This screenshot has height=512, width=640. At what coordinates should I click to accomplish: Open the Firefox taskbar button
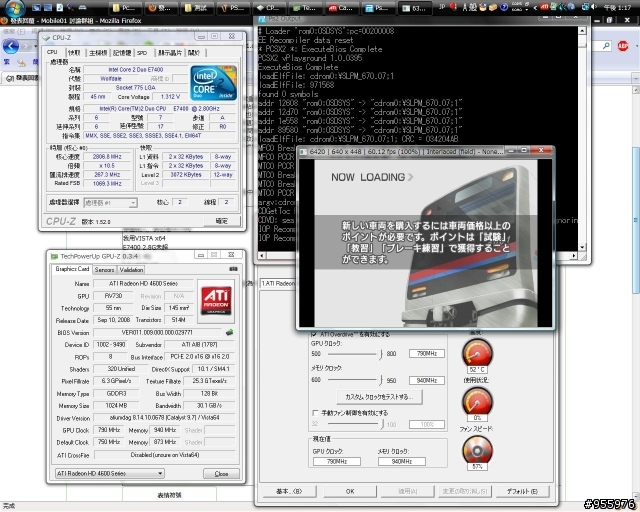coord(160,8)
